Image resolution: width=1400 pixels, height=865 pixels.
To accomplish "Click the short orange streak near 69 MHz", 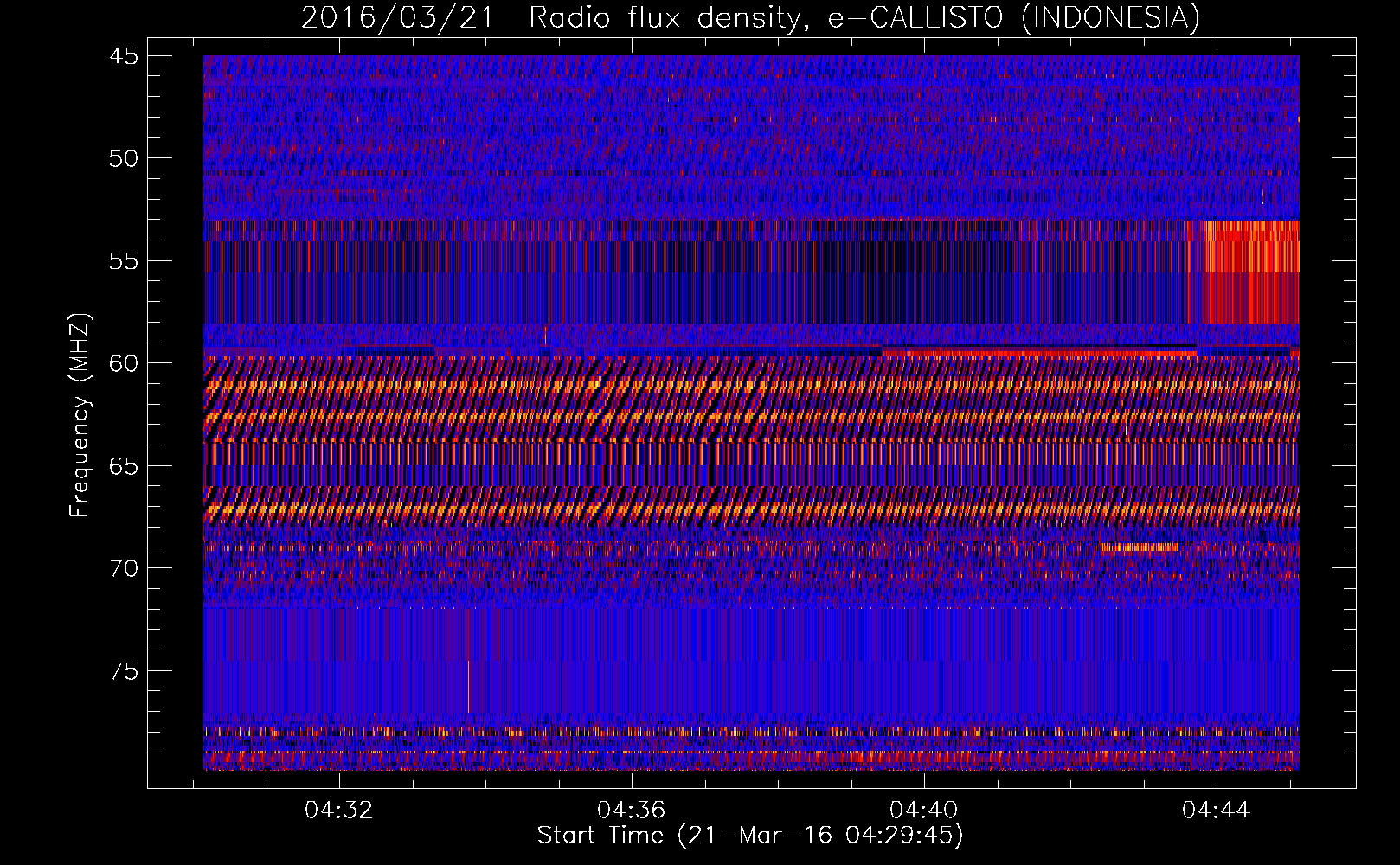I will click(1139, 547).
